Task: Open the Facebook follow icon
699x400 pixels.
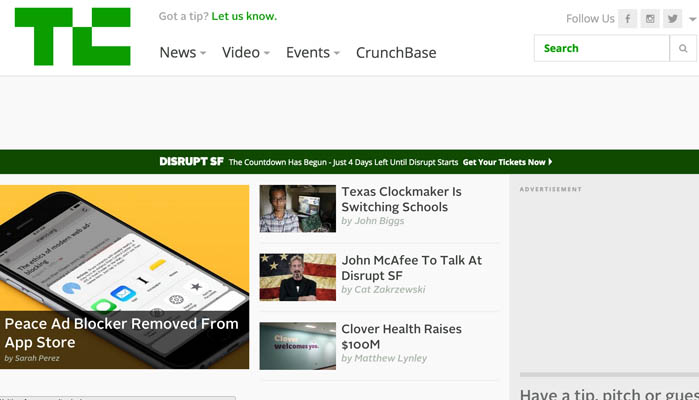Action: coord(627,19)
